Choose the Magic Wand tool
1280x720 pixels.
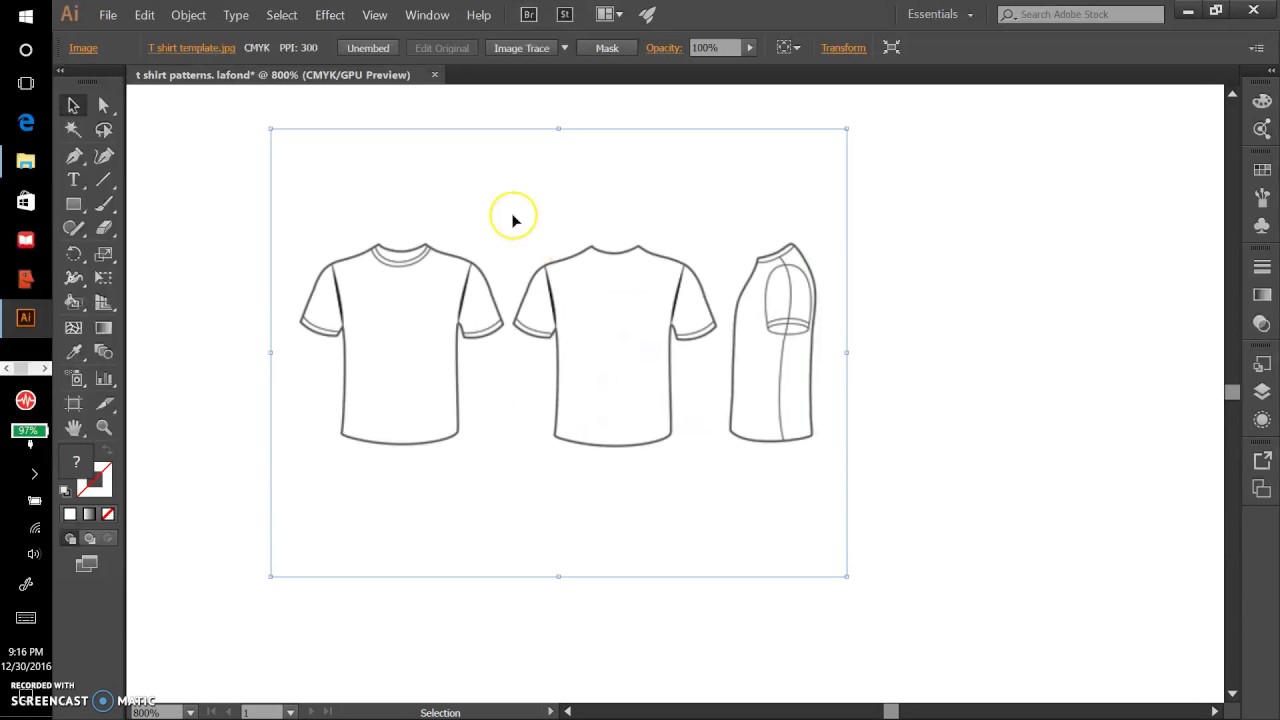pos(73,130)
